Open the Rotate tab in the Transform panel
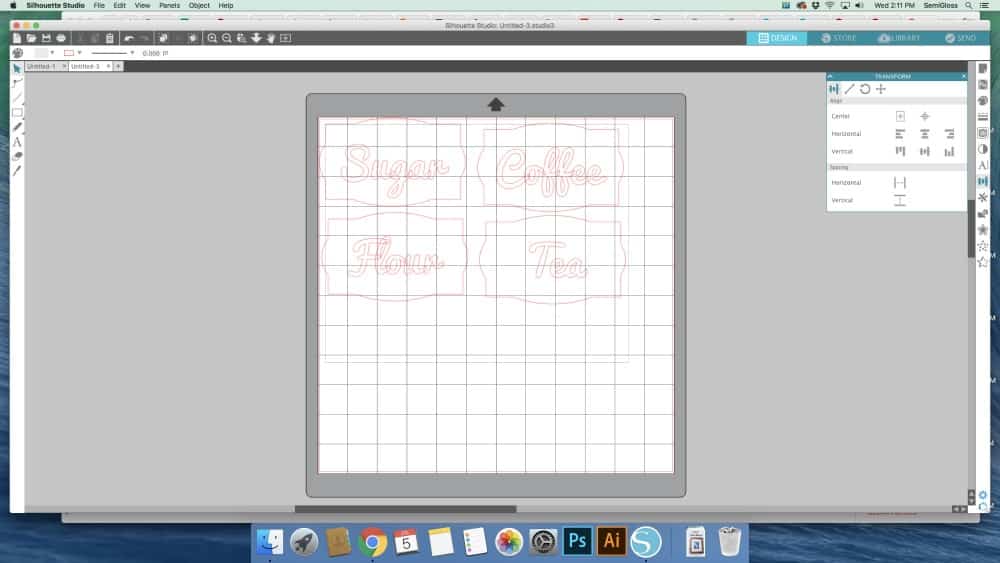1000x563 pixels. (865, 89)
